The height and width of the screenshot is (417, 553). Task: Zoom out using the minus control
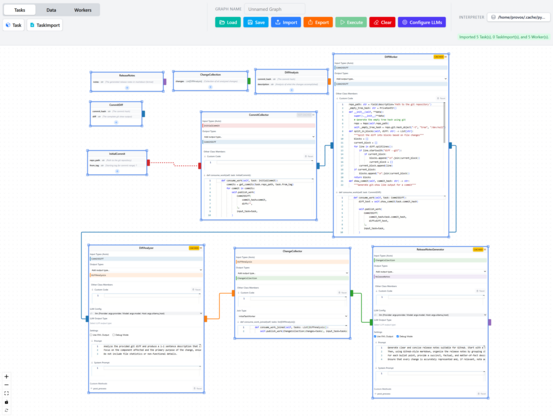pos(6,385)
